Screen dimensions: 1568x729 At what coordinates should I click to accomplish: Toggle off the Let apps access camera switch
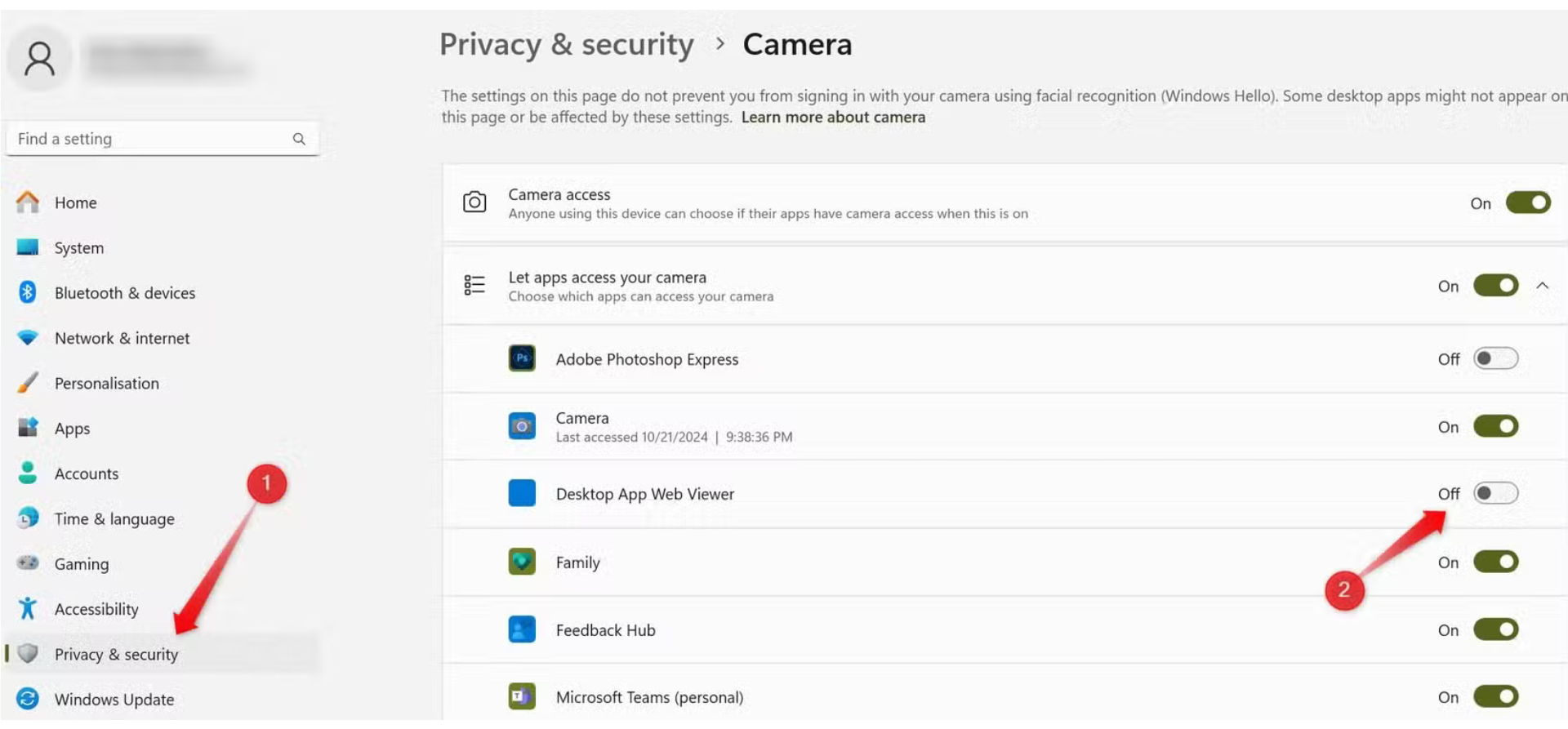pos(1495,286)
